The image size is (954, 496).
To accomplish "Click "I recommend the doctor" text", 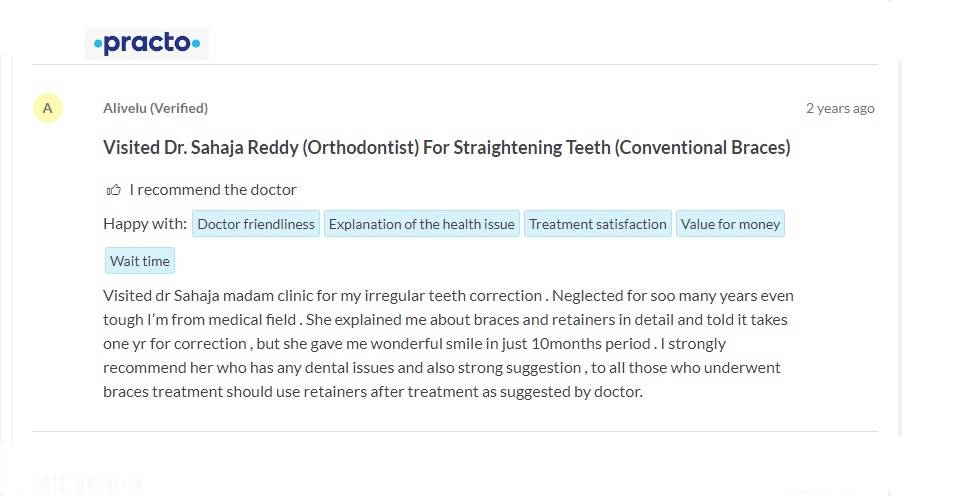I will 213,190.
